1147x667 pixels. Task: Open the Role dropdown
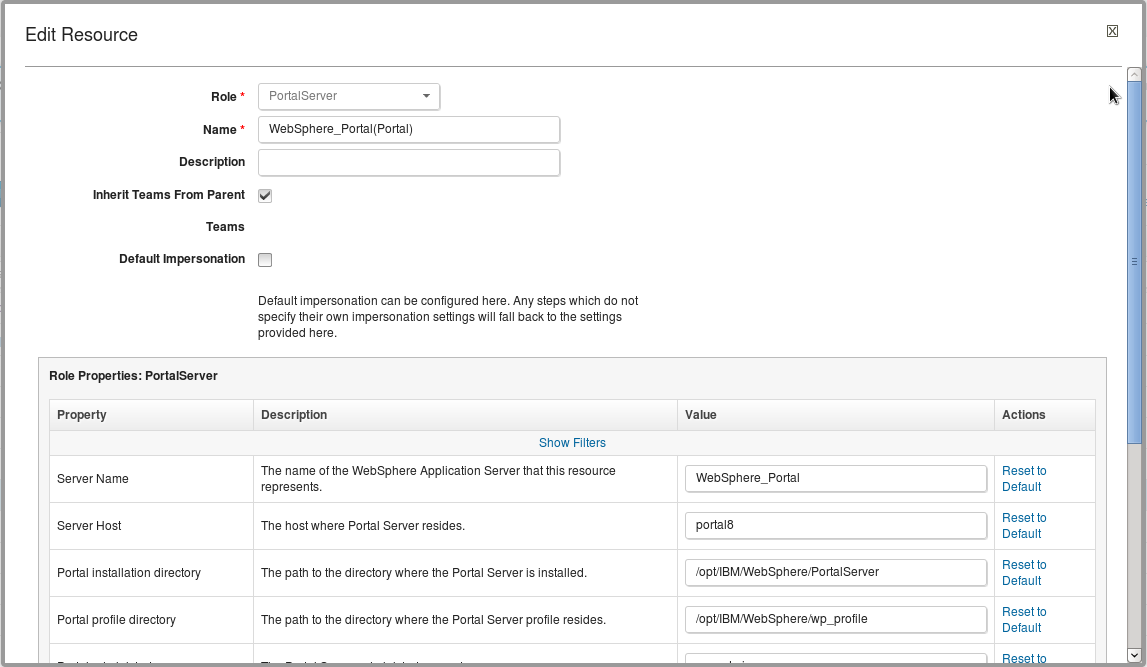(349, 96)
